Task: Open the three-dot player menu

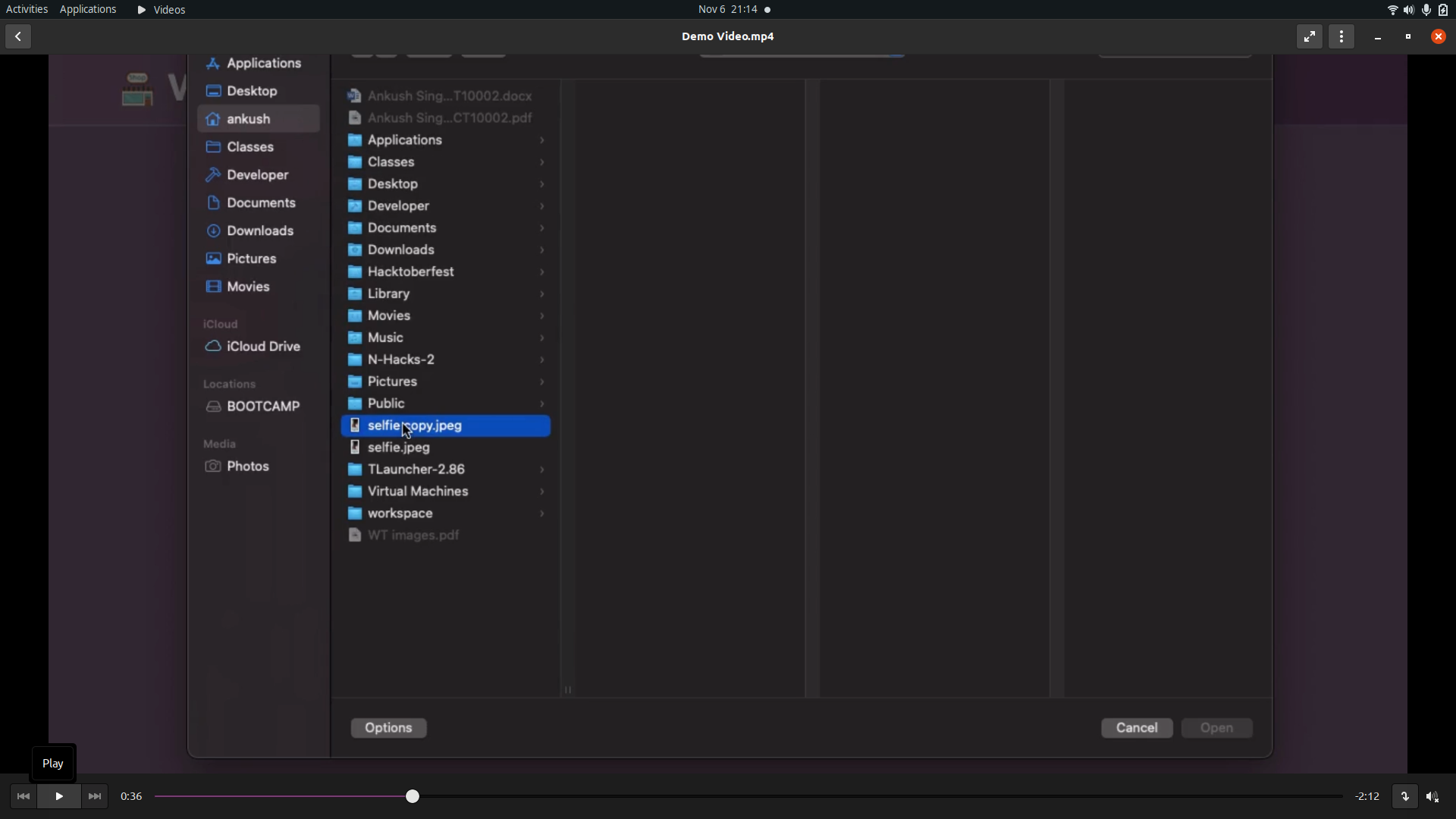Action: [x=1341, y=36]
